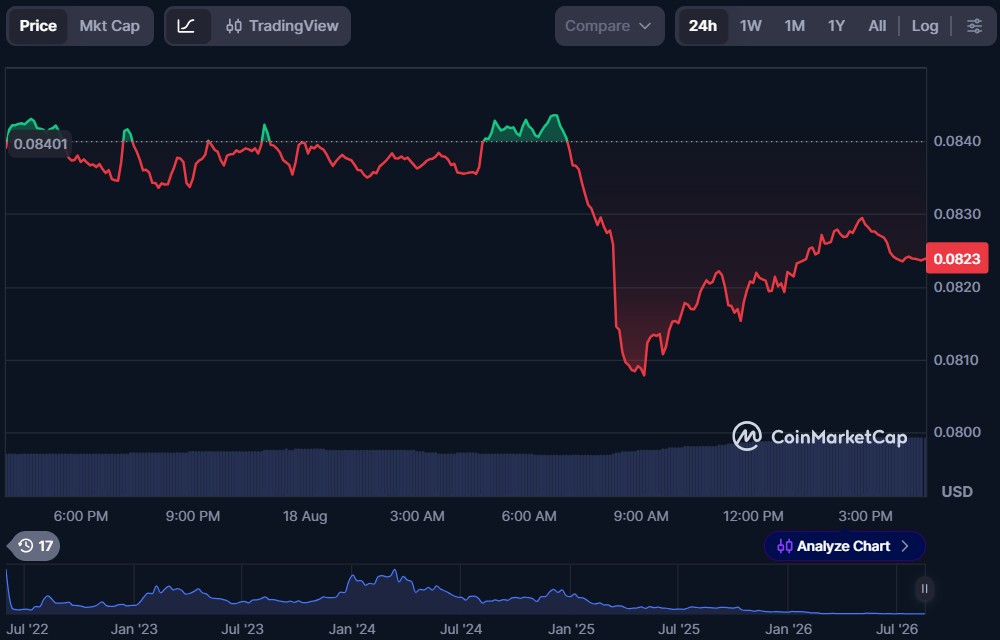Image resolution: width=1000 pixels, height=640 pixels.
Task: Click the current price label 0.0823
Action: pos(957,258)
